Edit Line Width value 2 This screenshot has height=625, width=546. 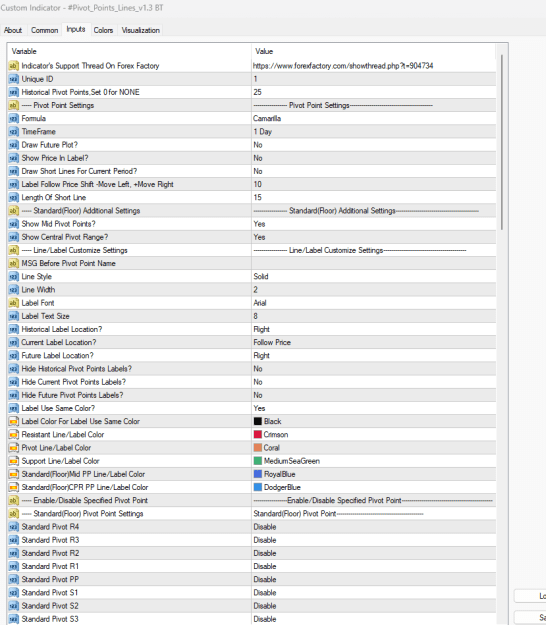[x=374, y=289]
